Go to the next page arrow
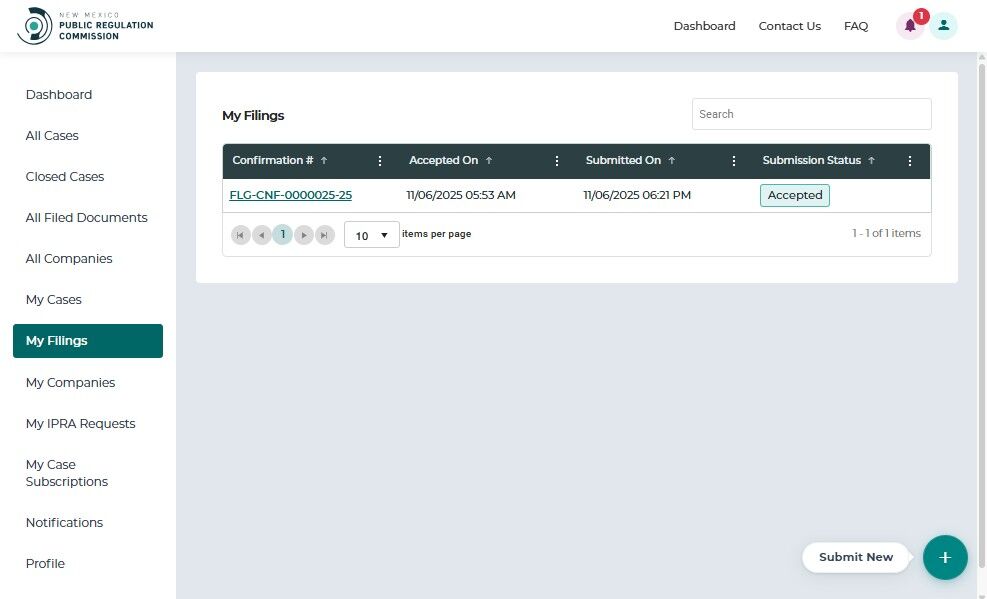The image size is (987, 599). tap(304, 235)
